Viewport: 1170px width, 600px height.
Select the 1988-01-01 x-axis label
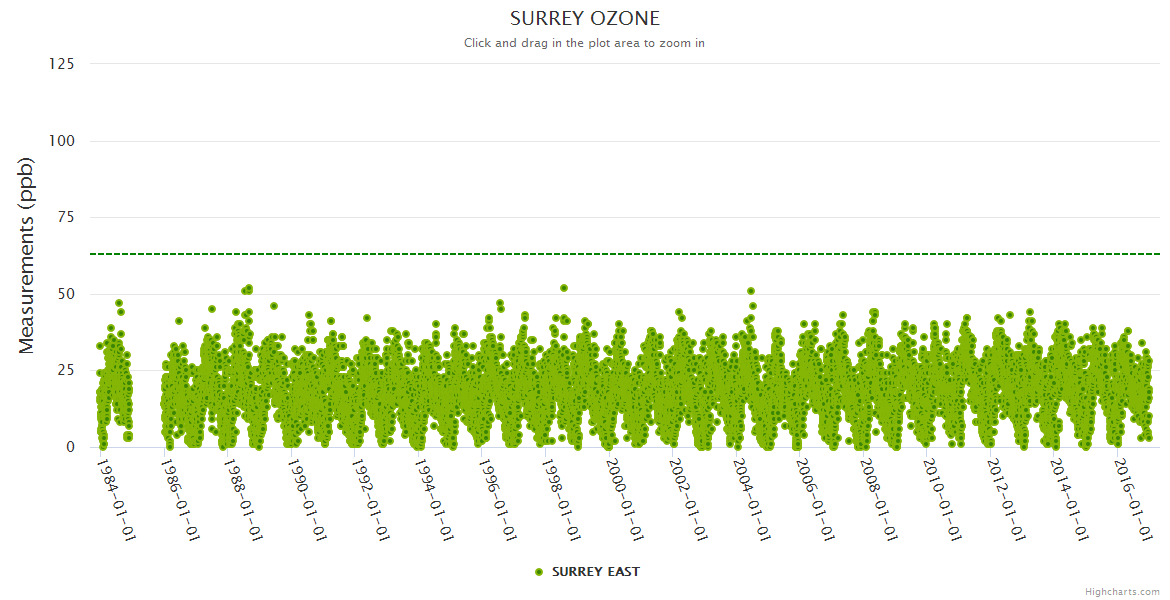[x=243, y=499]
